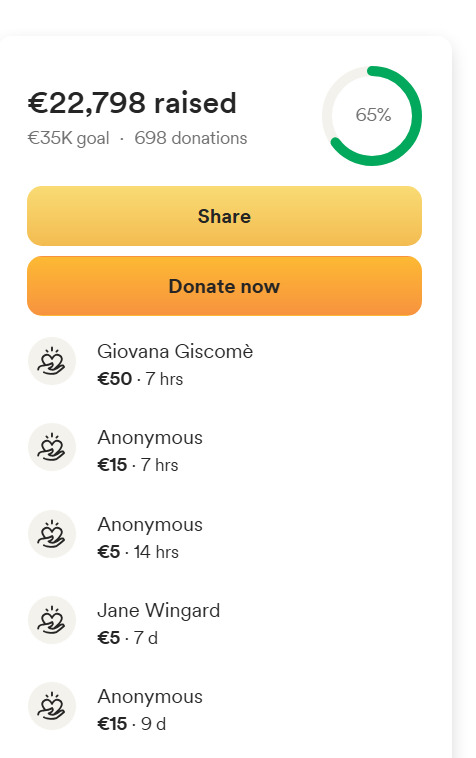Click the 65% progress ring

[372, 116]
